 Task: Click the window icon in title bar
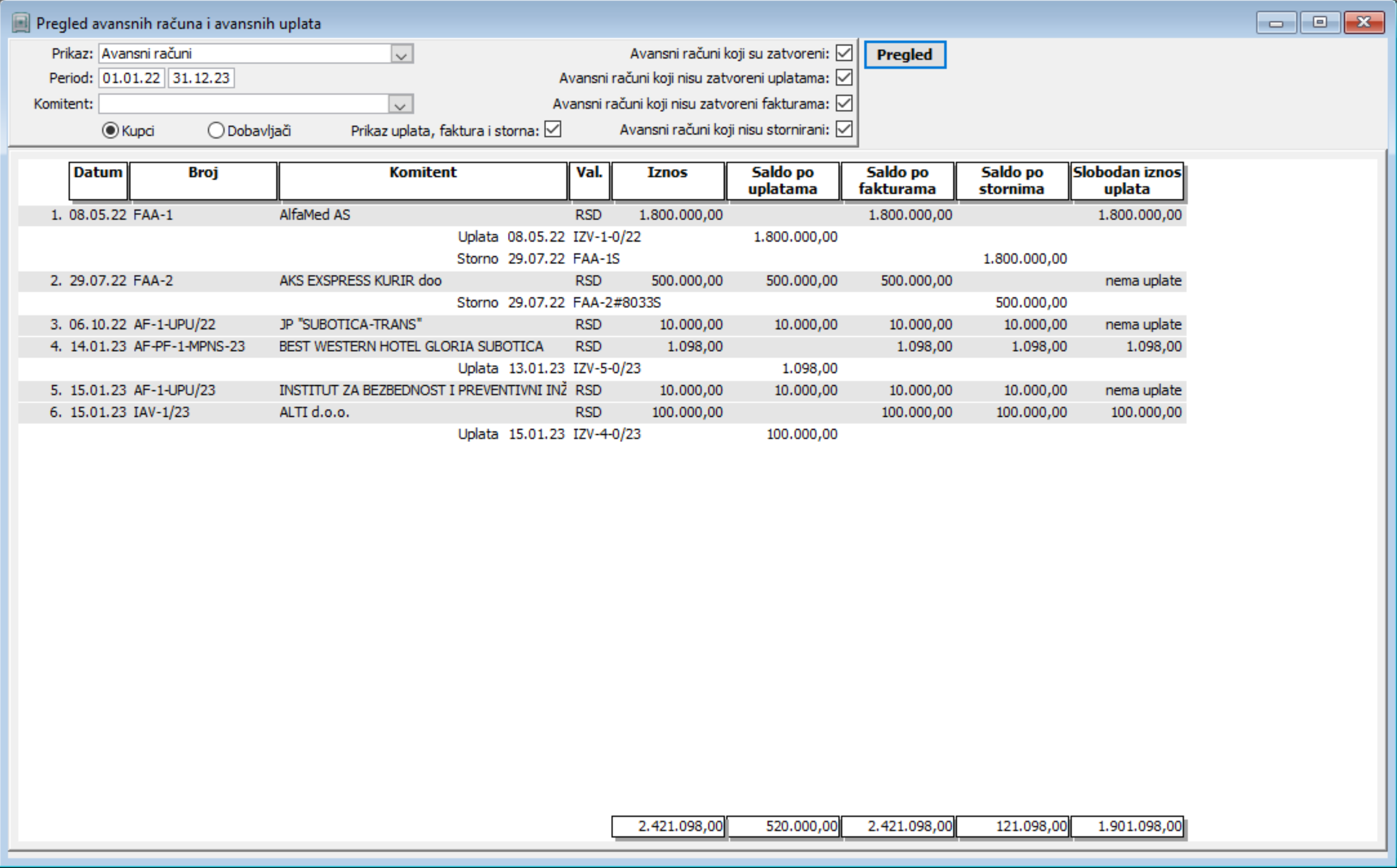(21, 24)
